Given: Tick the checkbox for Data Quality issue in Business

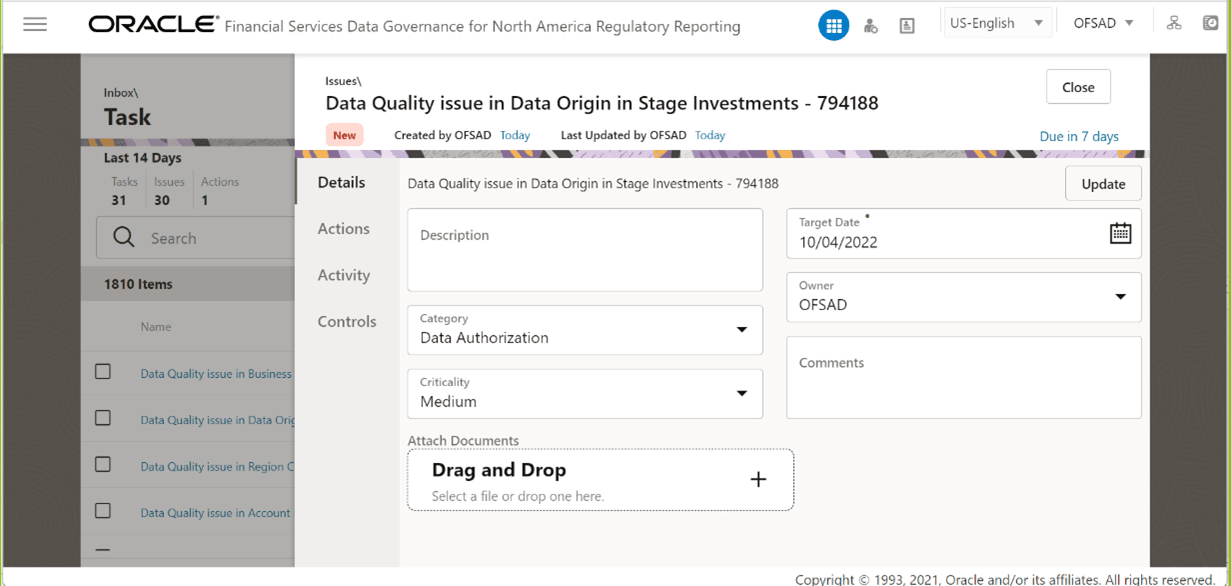Looking at the screenshot, I should tap(103, 372).
